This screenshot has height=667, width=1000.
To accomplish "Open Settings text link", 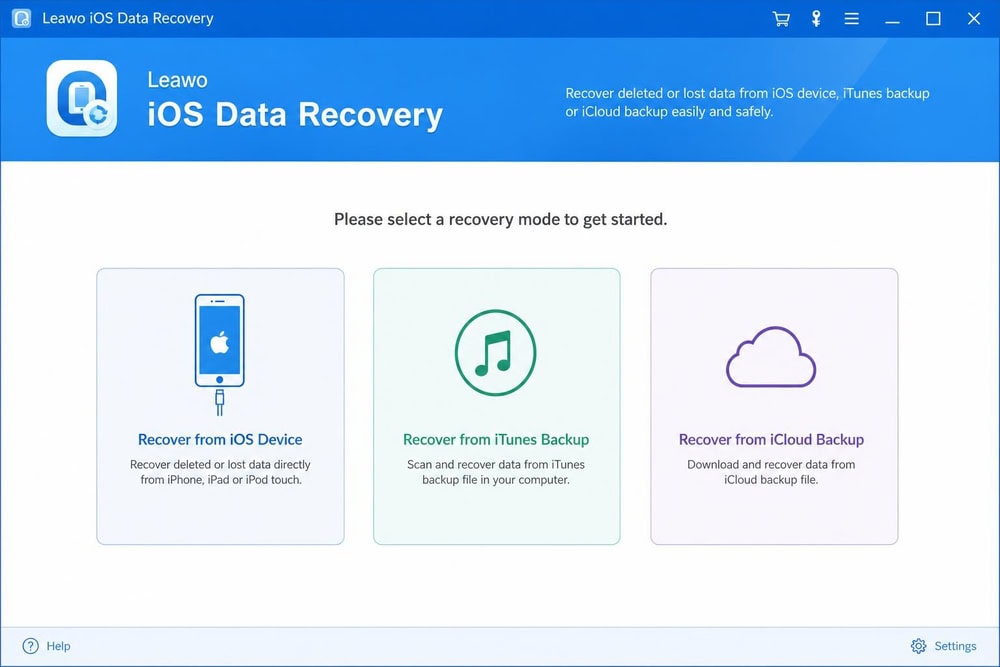I will 955,646.
